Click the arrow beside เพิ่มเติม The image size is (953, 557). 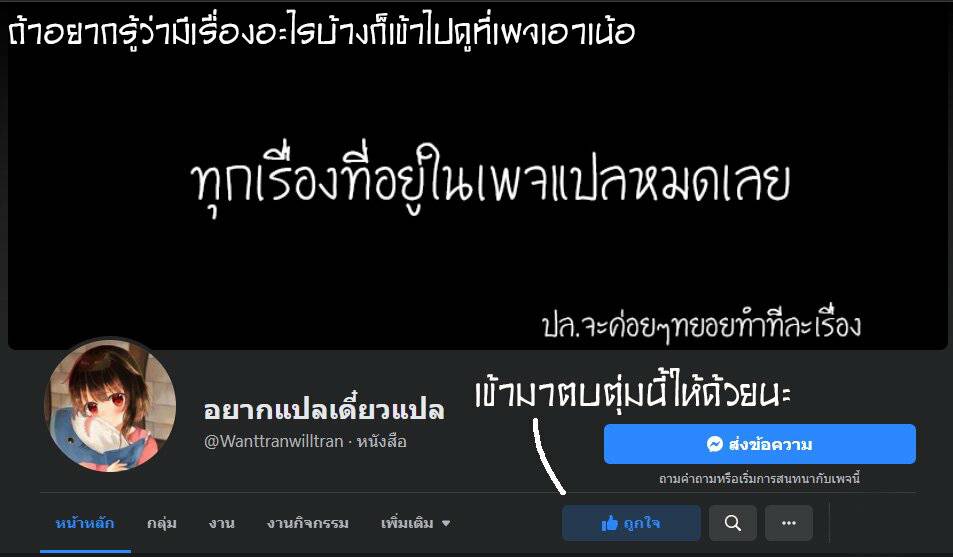[x=446, y=523]
